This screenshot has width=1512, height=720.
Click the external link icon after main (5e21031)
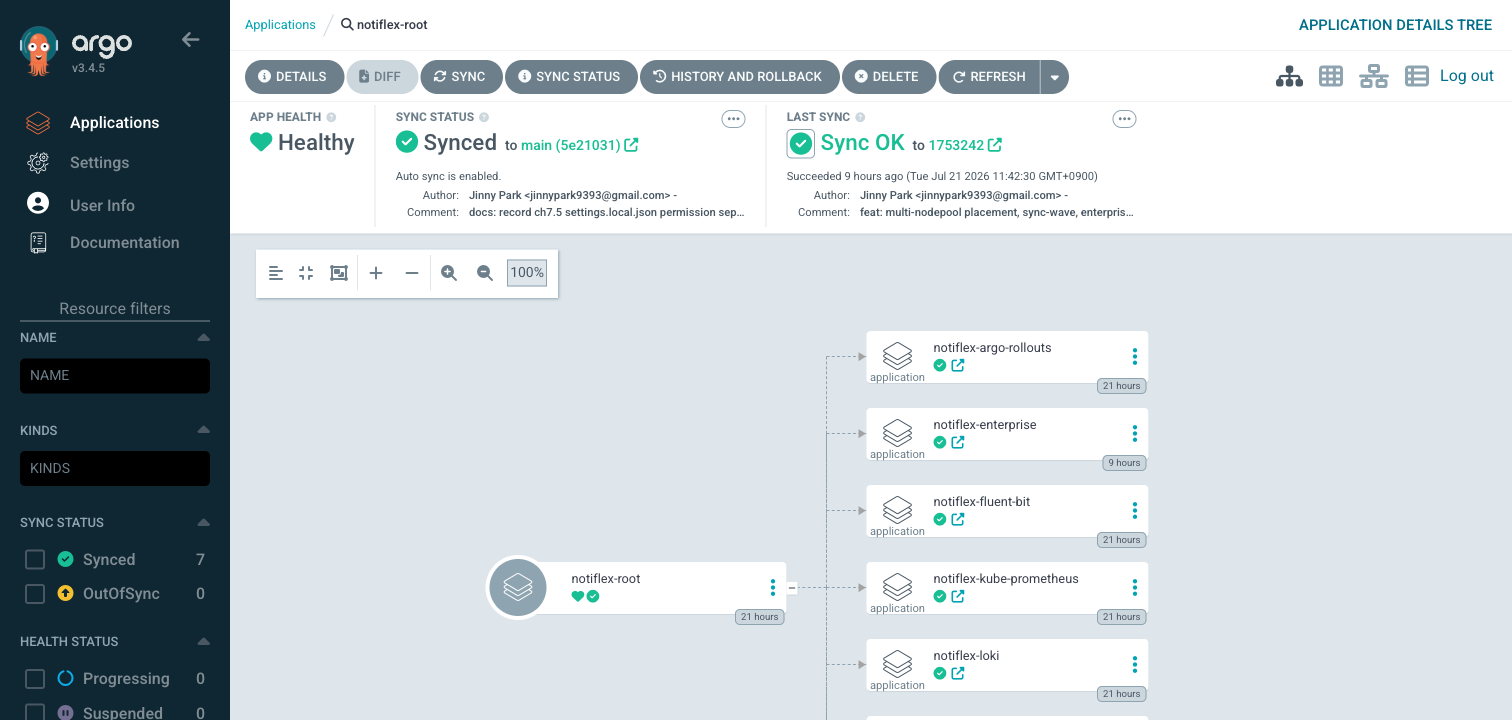(x=631, y=145)
